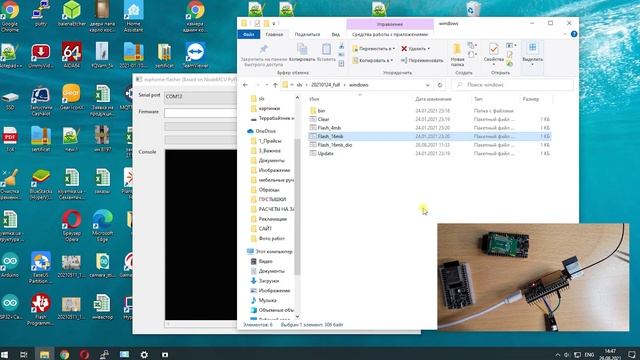This screenshot has width=640, height=360.
Task: Click the Explorer up-one-level arrow
Action: [275, 85]
